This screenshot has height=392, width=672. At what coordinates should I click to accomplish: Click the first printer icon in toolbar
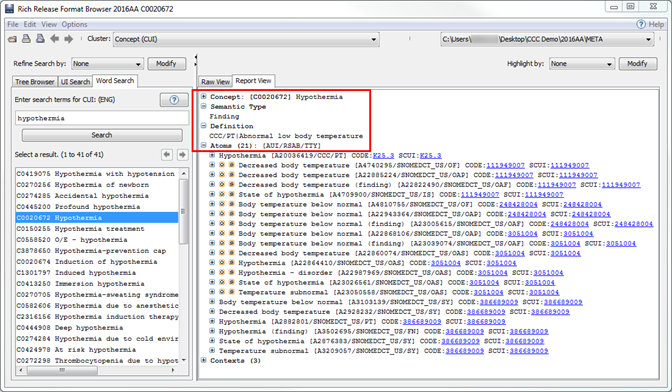click(26, 39)
